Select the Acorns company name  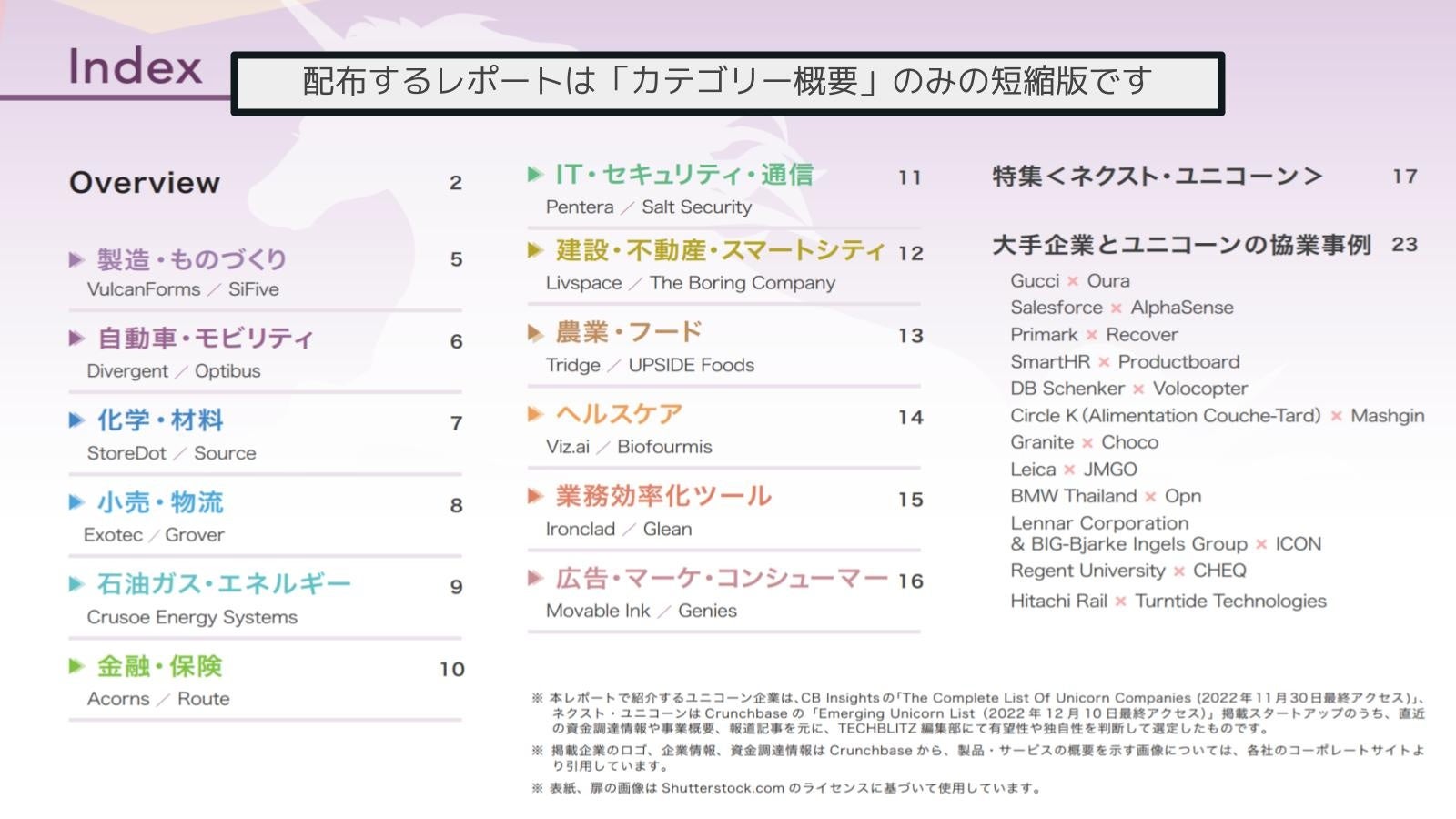click(x=118, y=699)
